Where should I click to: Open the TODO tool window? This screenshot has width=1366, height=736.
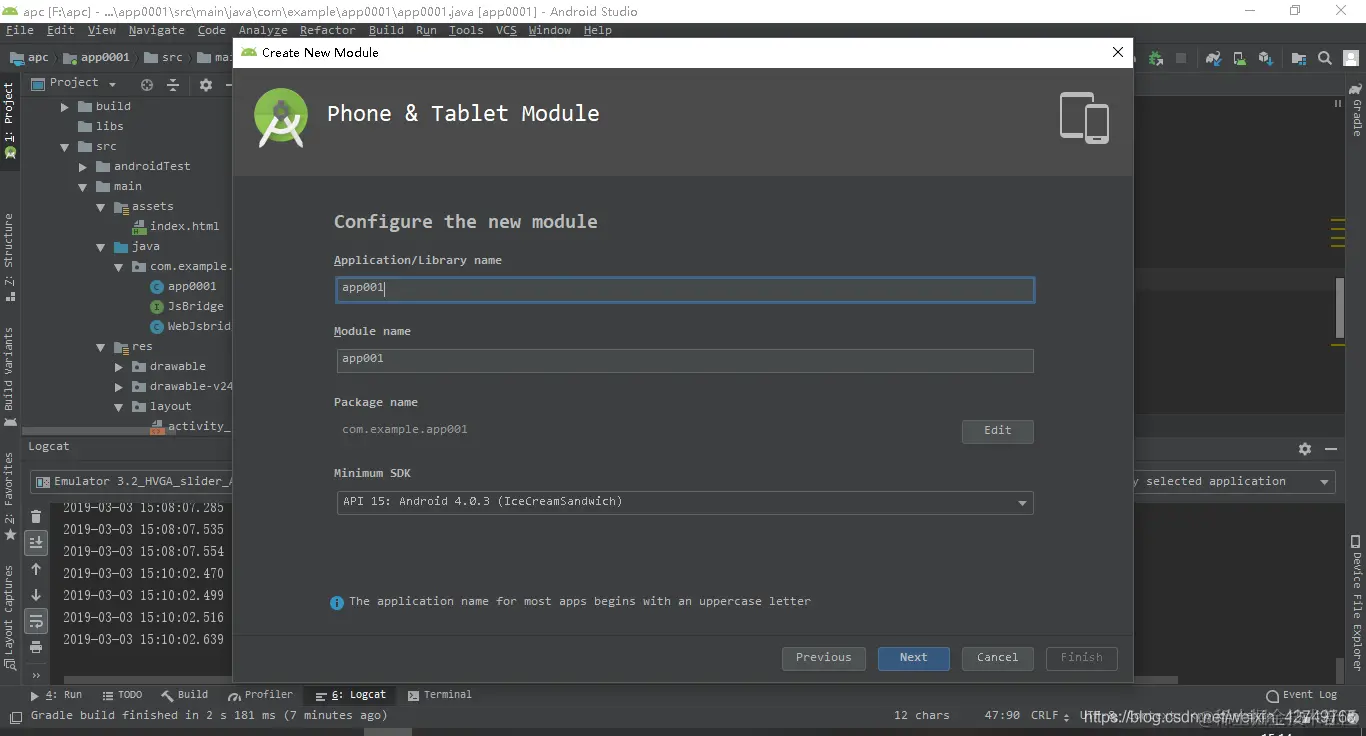[122, 695]
